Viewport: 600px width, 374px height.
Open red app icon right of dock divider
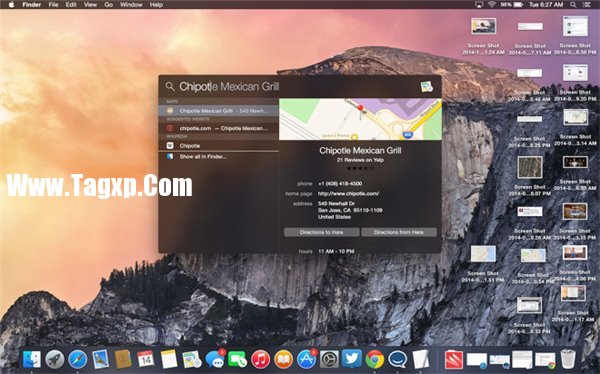454,360
